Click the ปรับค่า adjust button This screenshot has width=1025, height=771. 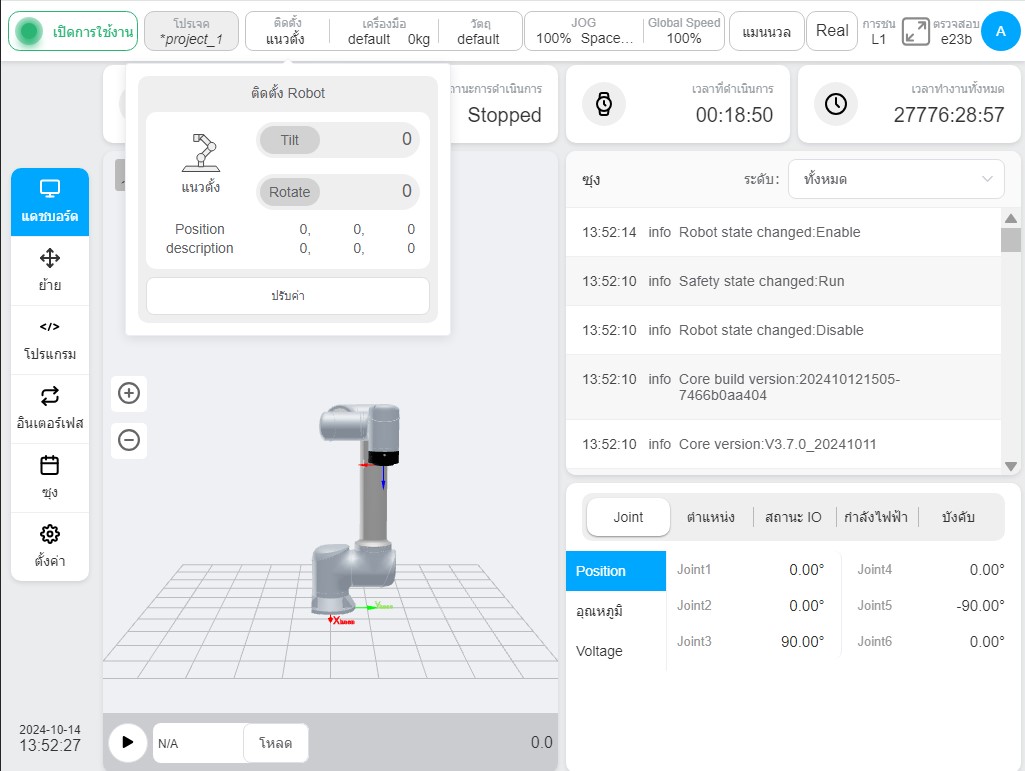288,296
